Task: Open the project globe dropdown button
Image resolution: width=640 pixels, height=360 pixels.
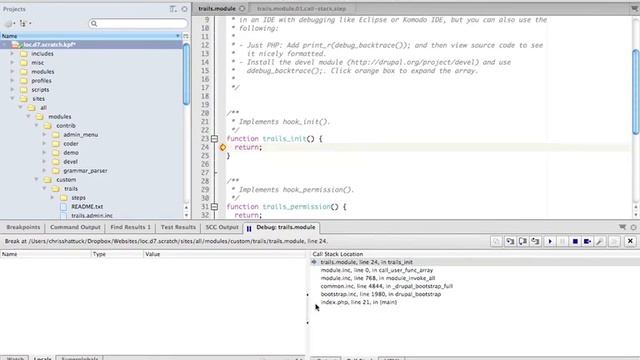Action: point(10,23)
